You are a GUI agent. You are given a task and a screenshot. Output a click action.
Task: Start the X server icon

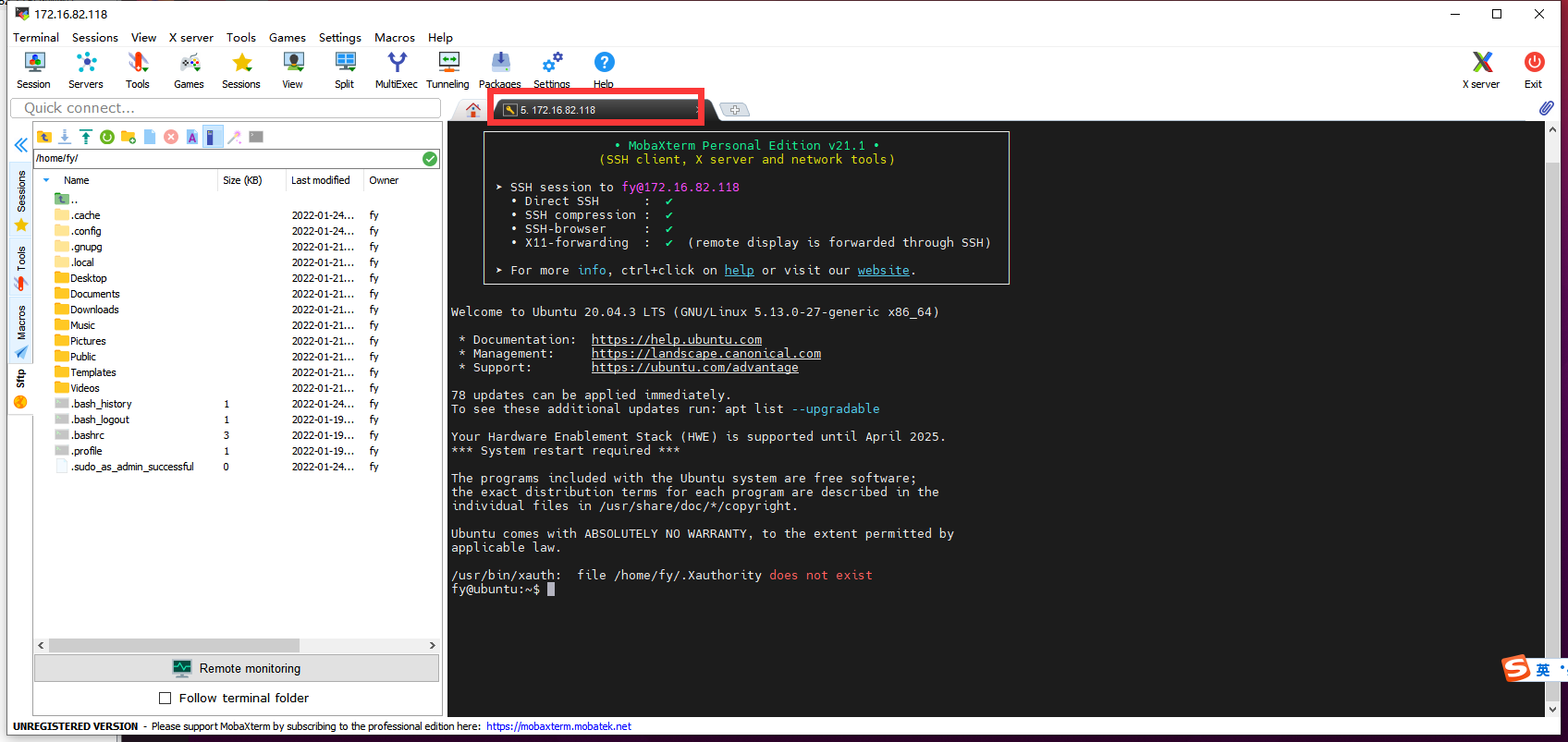1482,70
